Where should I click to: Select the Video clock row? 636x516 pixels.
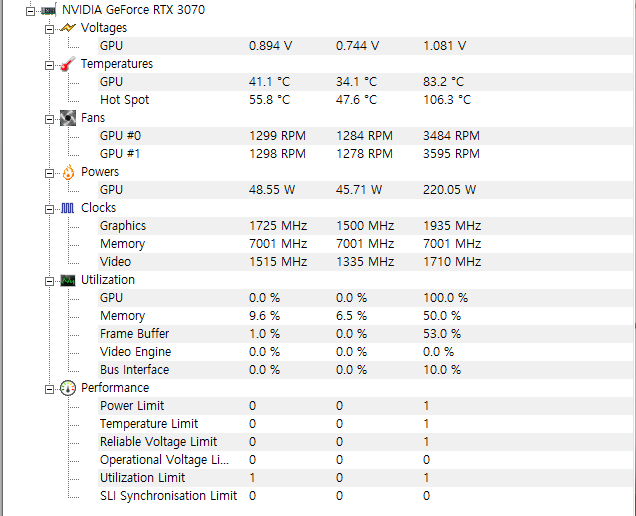365,262
